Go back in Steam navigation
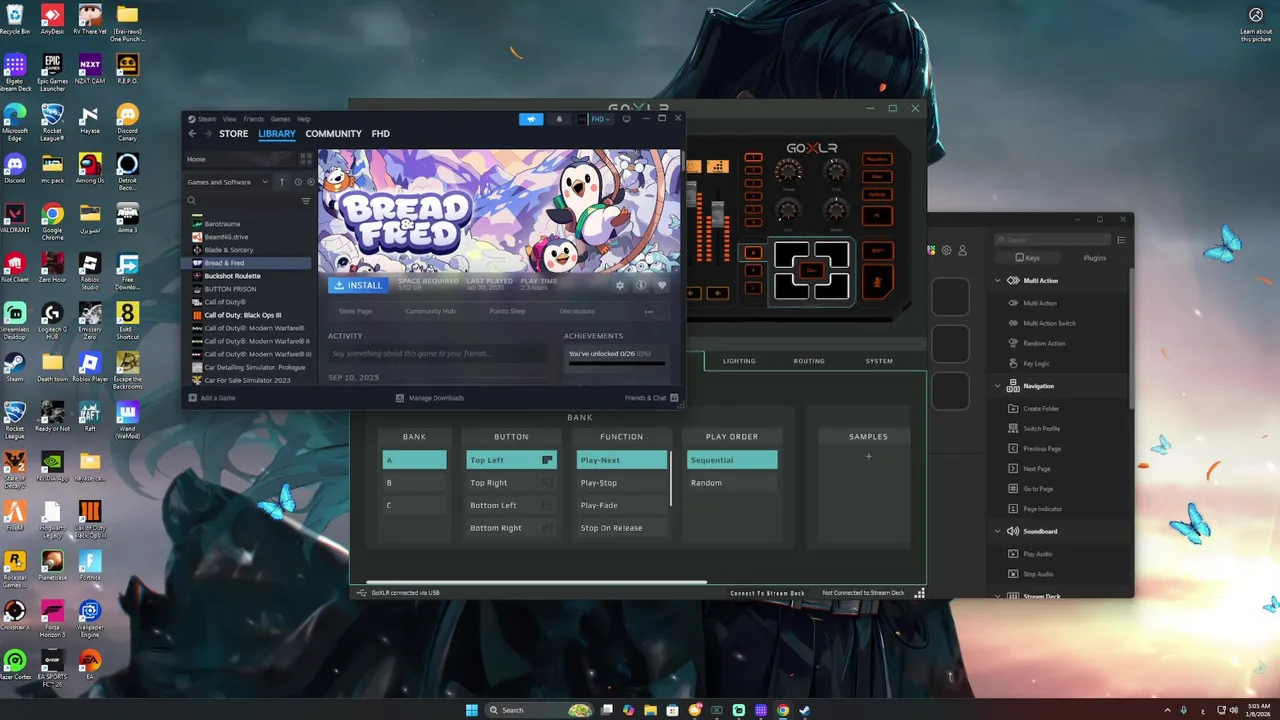1280x720 pixels. [x=193, y=134]
